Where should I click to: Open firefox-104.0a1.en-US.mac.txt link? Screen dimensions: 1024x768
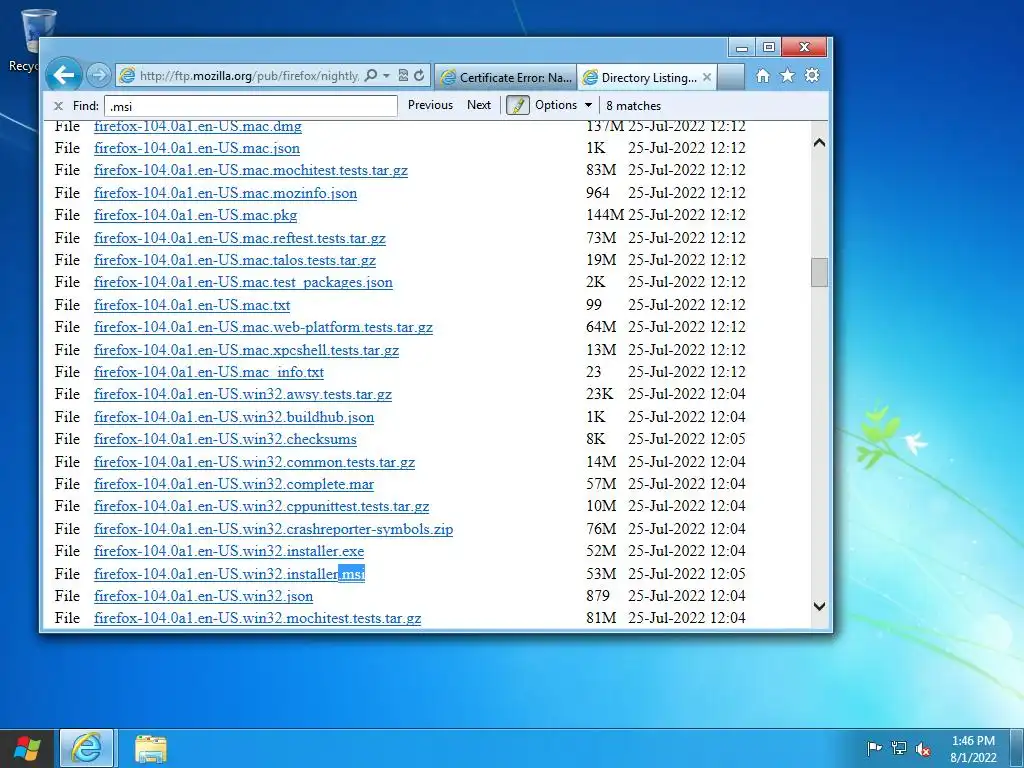[x=192, y=306]
